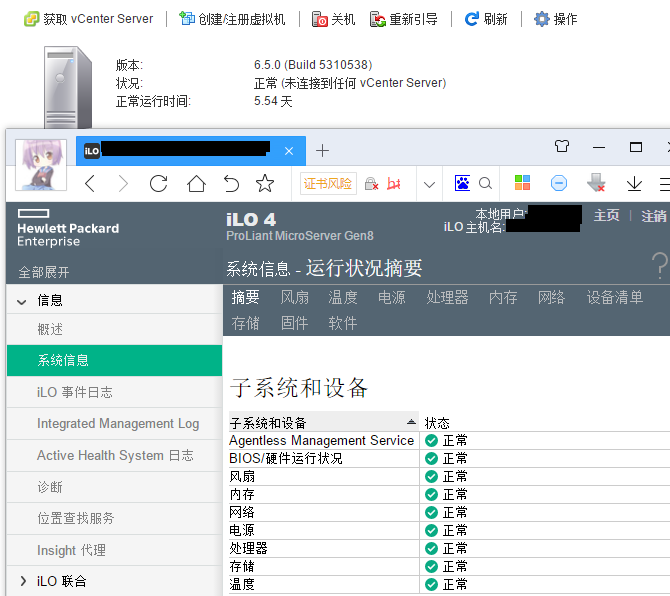This screenshot has width=670, height=596.
Task: Switch to the 网络 tab
Action: click(551, 297)
